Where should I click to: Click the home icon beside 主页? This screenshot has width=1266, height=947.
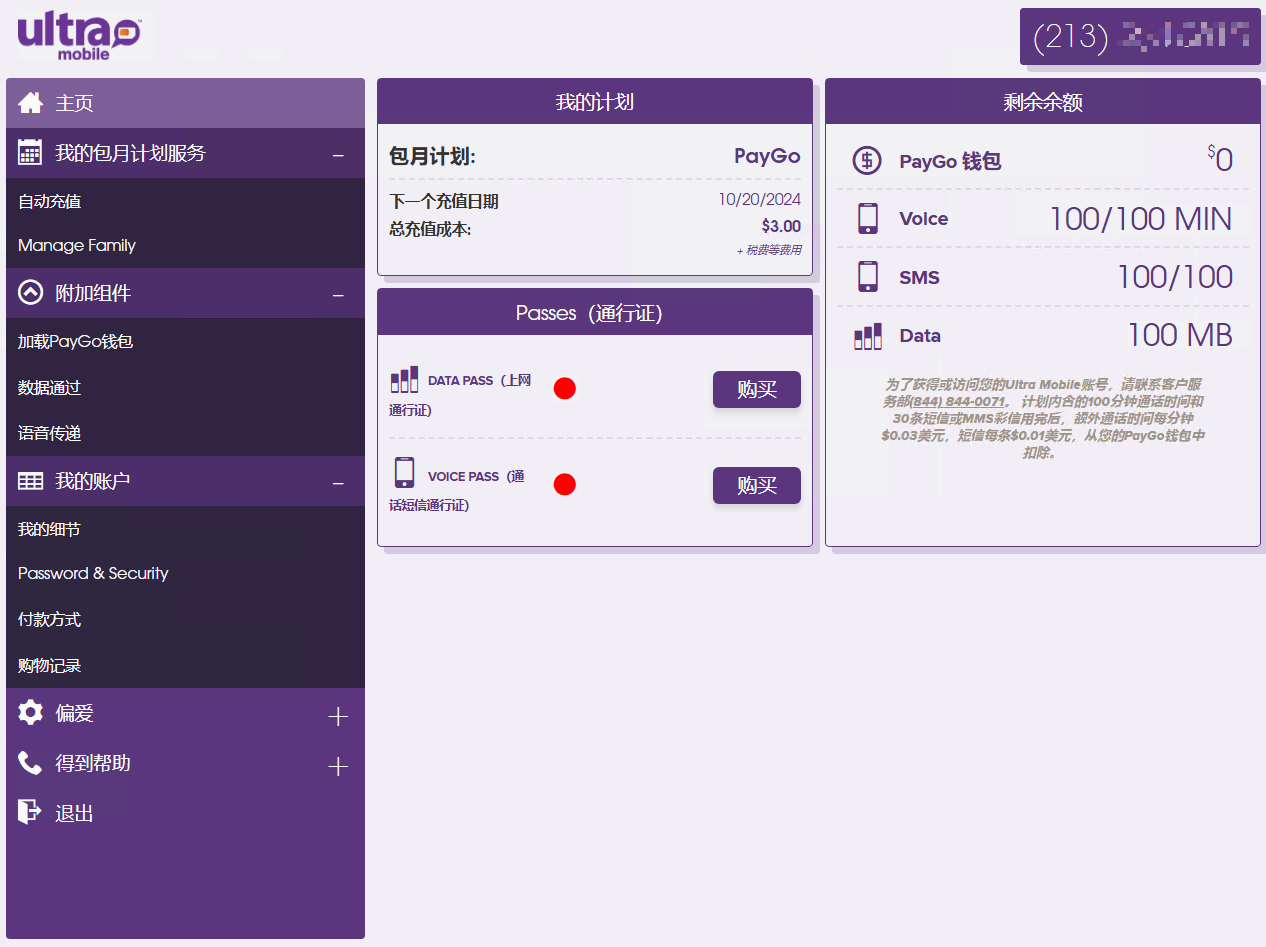30,103
